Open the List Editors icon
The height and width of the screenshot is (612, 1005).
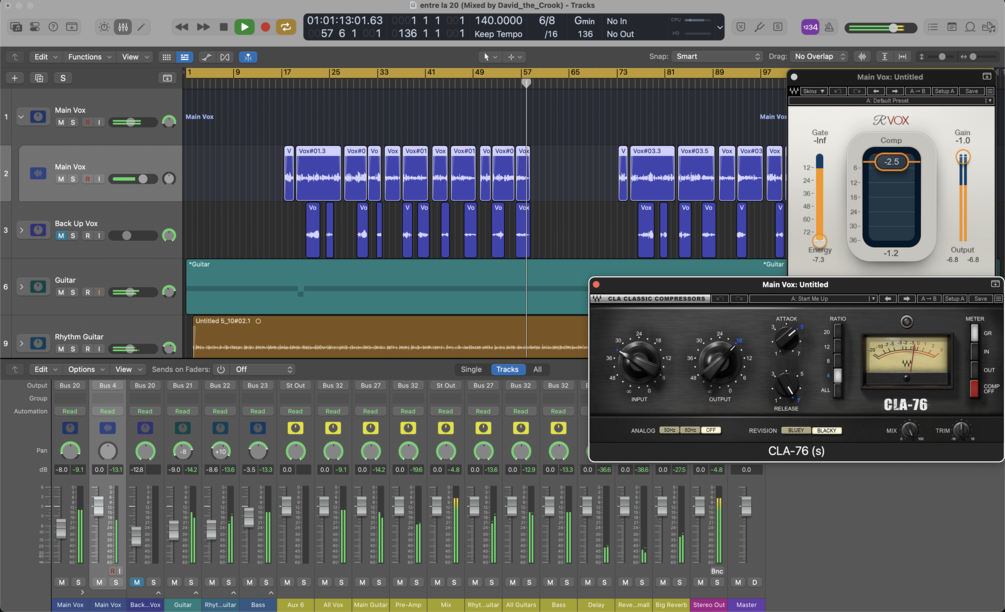coord(933,27)
